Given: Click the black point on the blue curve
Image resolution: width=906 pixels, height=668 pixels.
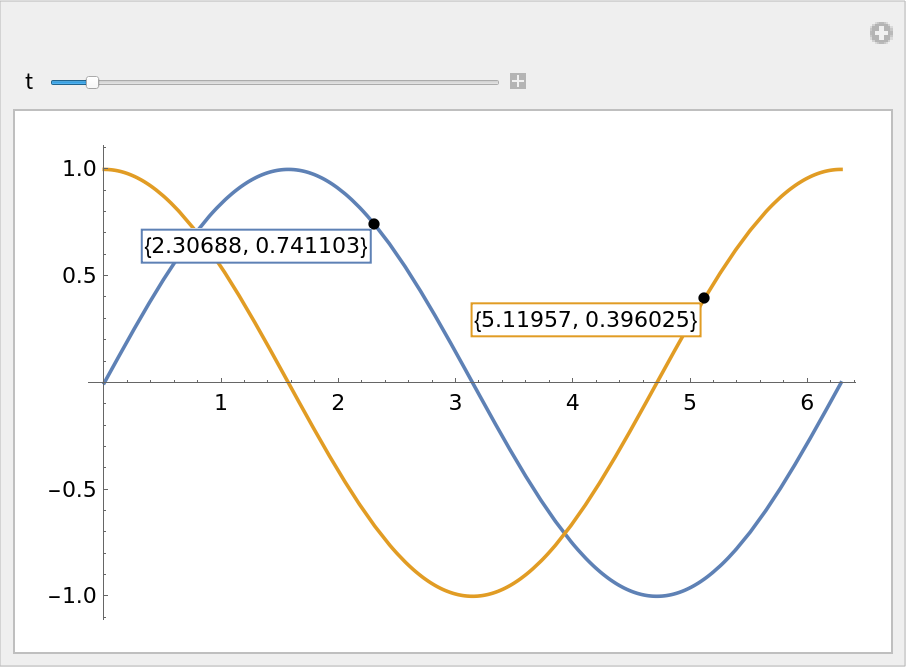Looking at the screenshot, I should (x=373, y=224).
